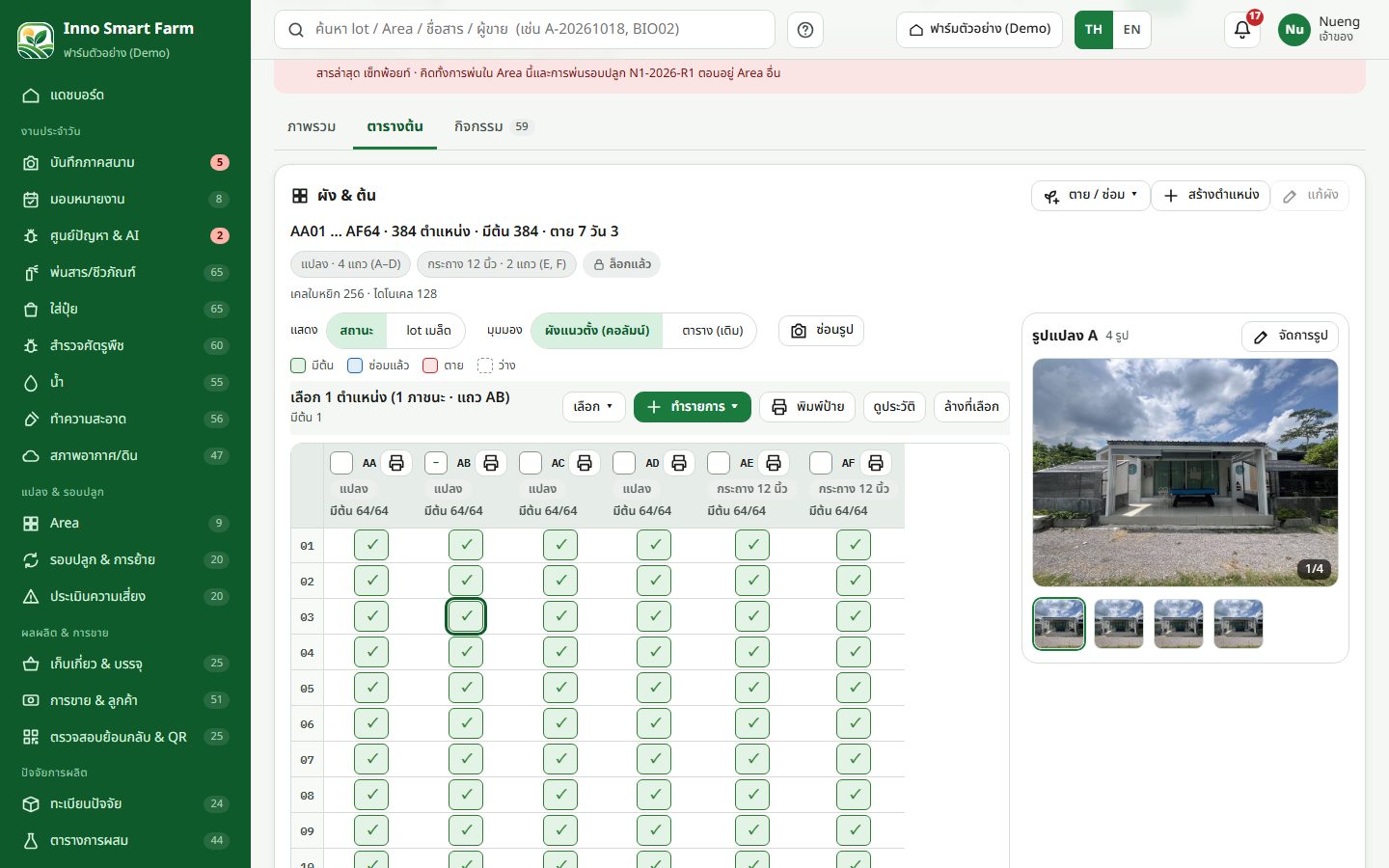
Task: Print labels for column AC
Action: point(585,463)
